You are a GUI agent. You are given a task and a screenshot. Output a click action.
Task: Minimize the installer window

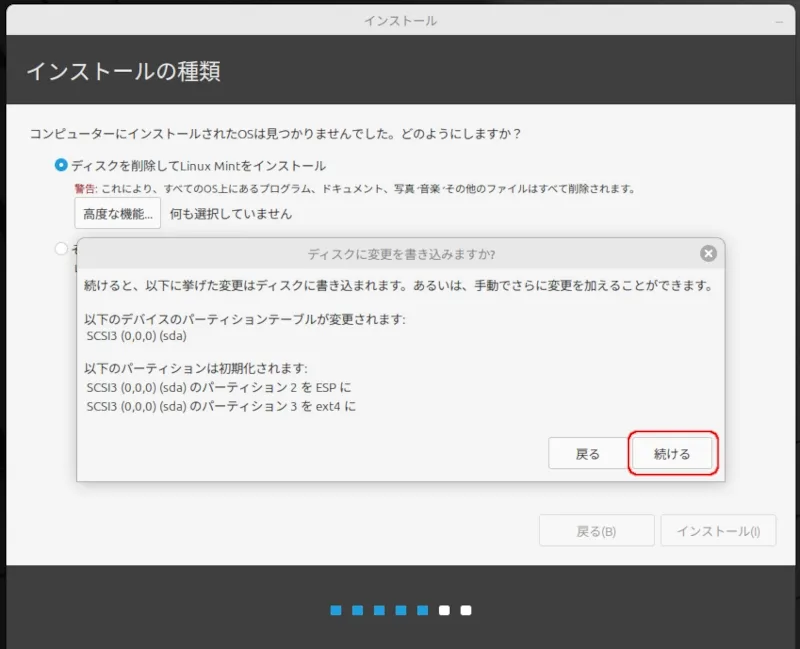point(779,21)
